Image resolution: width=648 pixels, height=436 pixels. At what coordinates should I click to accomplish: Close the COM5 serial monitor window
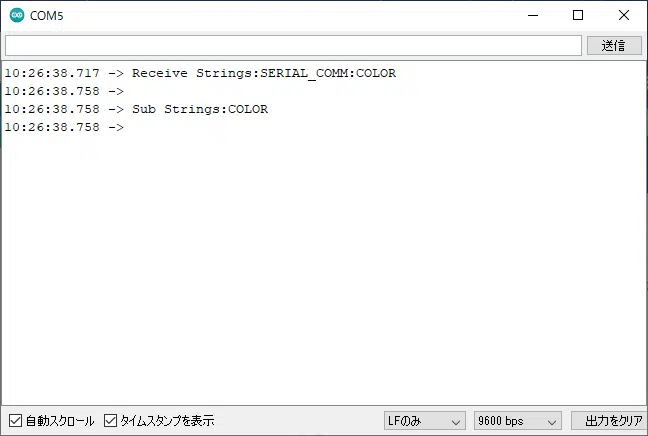[x=623, y=16]
